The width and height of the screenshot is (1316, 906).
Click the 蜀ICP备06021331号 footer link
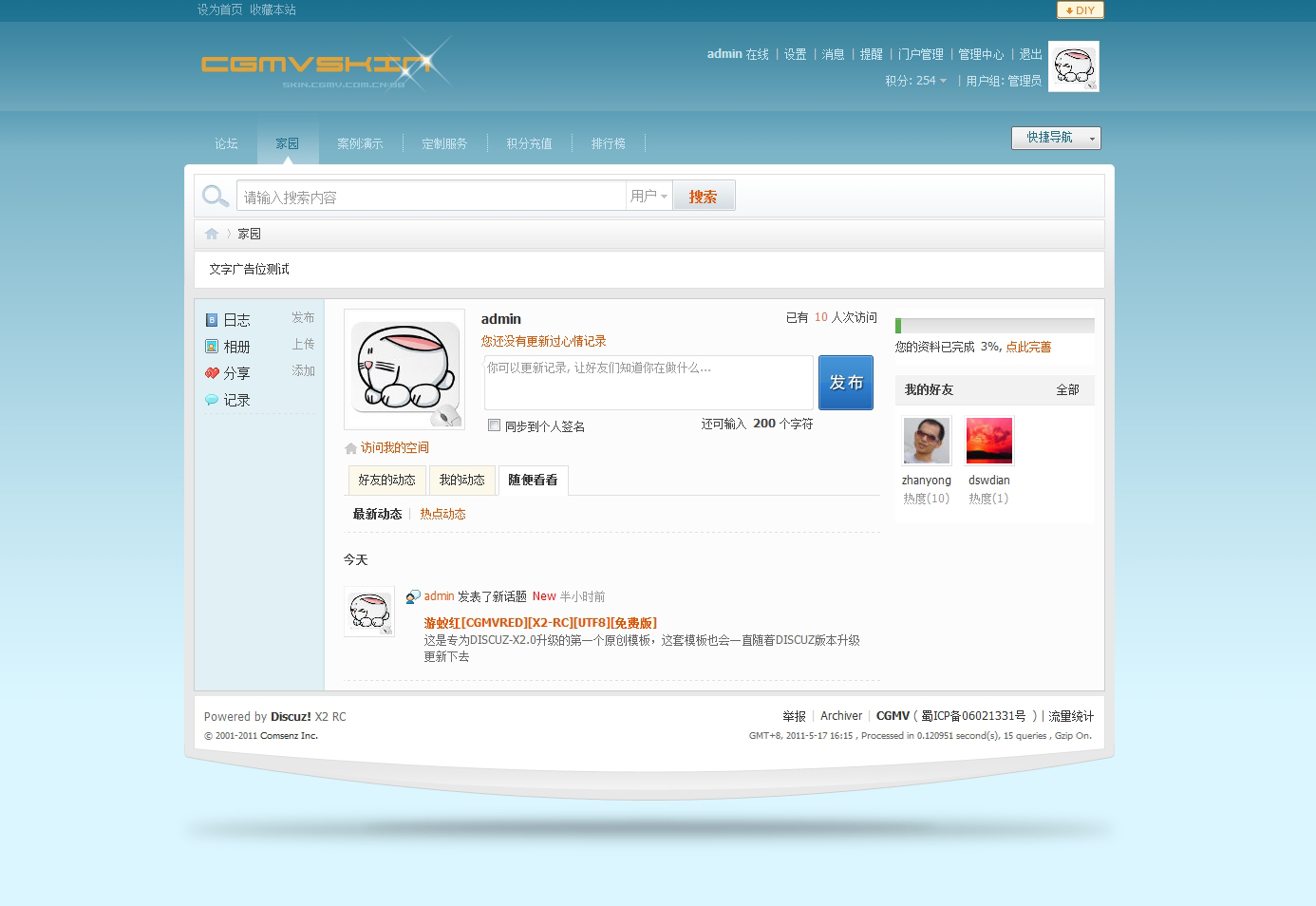(x=973, y=716)
